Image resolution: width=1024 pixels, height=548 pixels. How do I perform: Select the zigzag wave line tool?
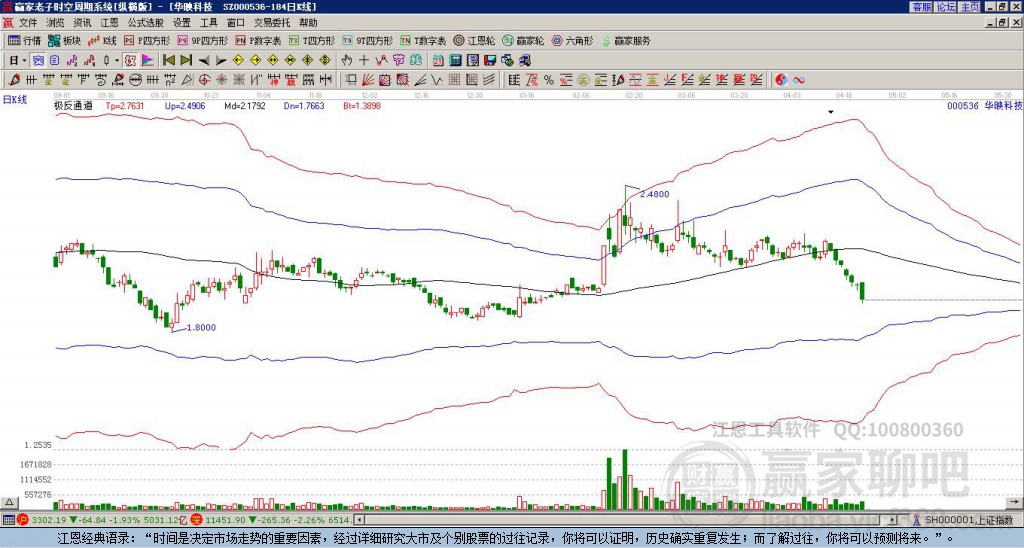437,80
